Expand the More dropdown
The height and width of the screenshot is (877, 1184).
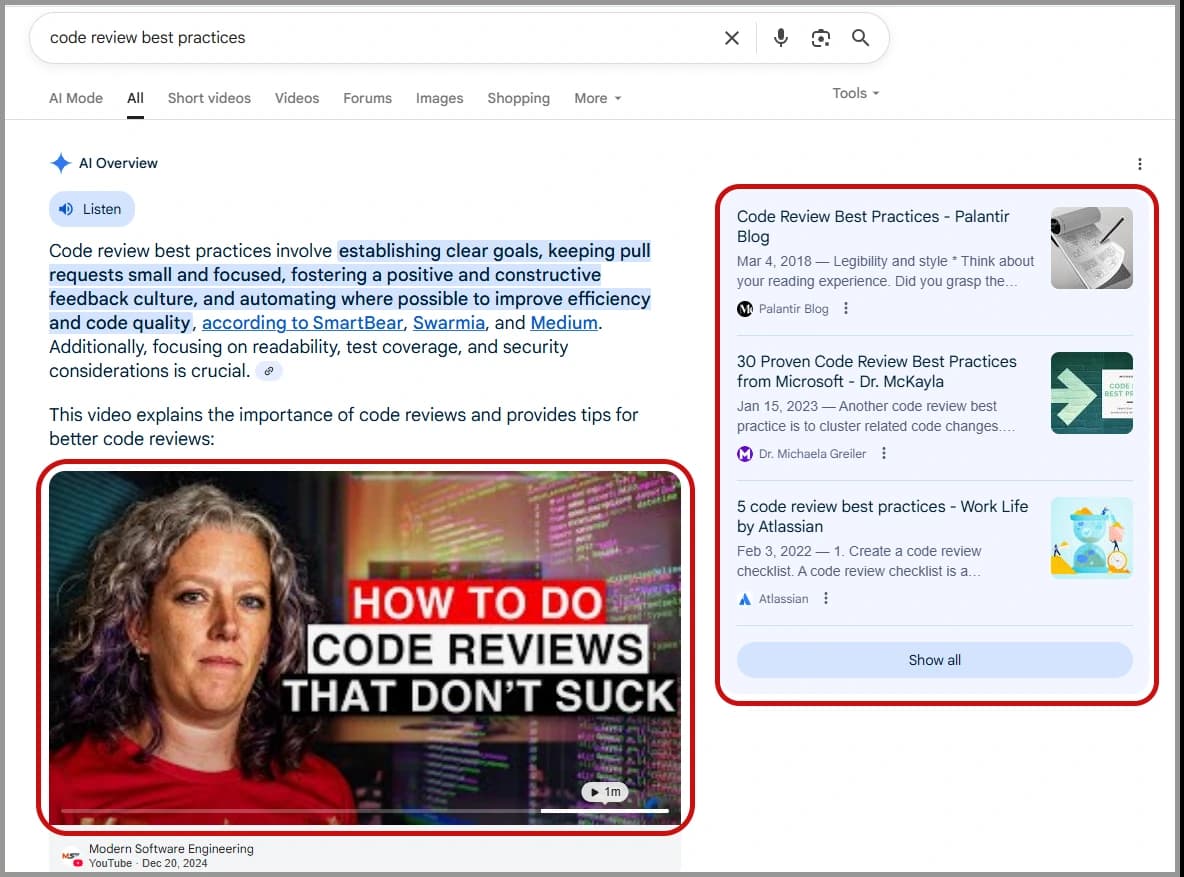click(597, 98)
